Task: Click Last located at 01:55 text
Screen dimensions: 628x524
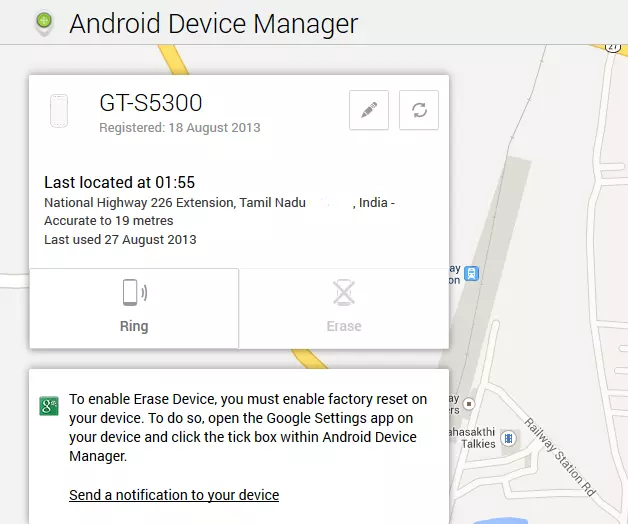Action: (119, 182)
